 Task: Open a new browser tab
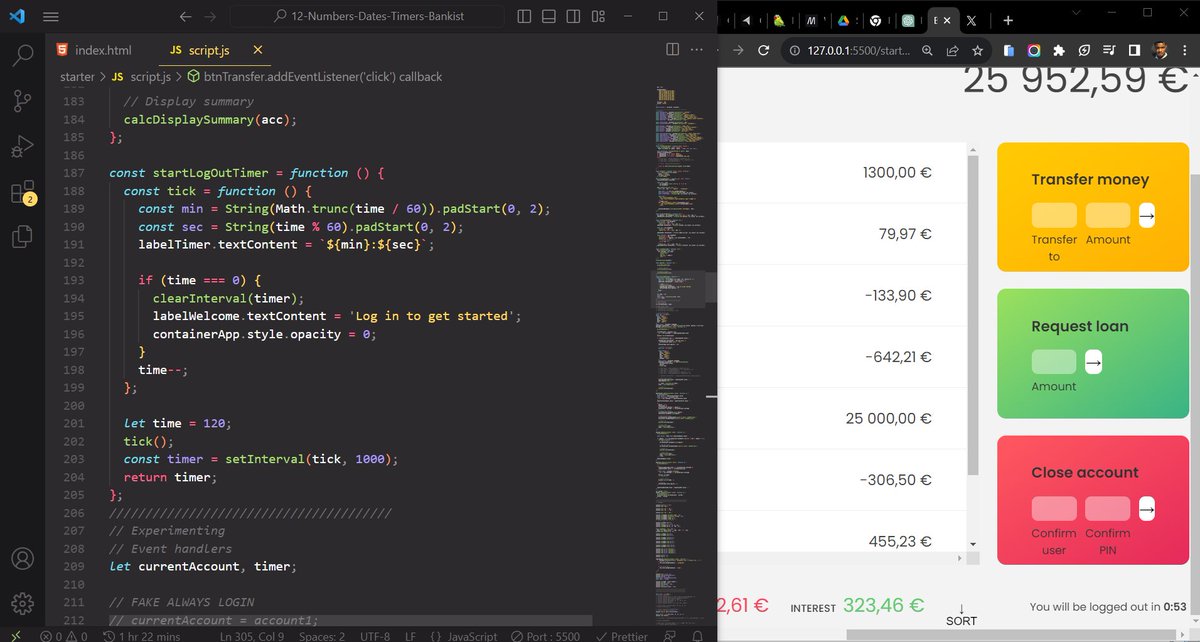tap(1008, 20)
